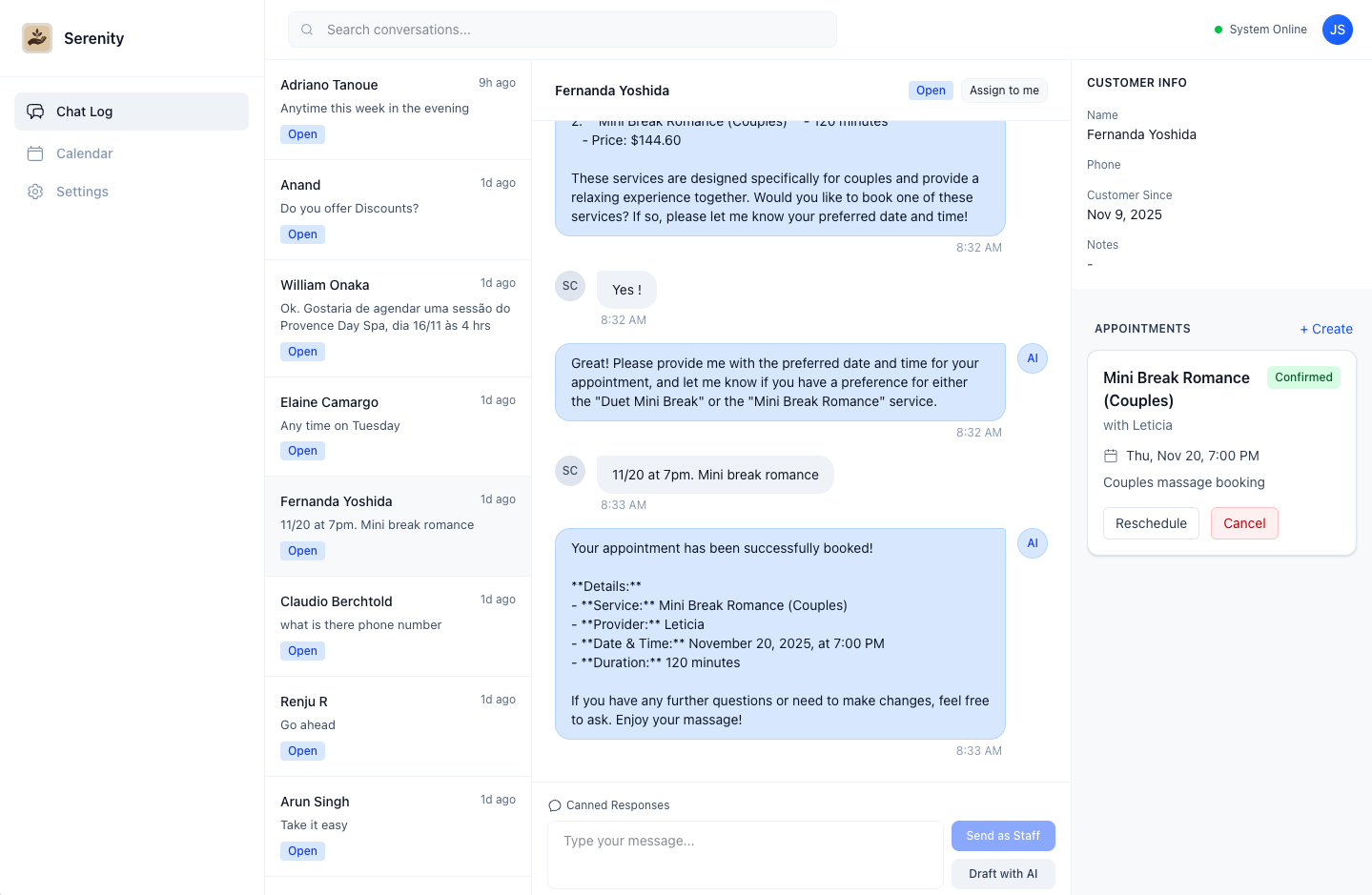This screenshot has width=1372, height=895.
Task: Focus the message text box
Action: [x=745, y=854]
